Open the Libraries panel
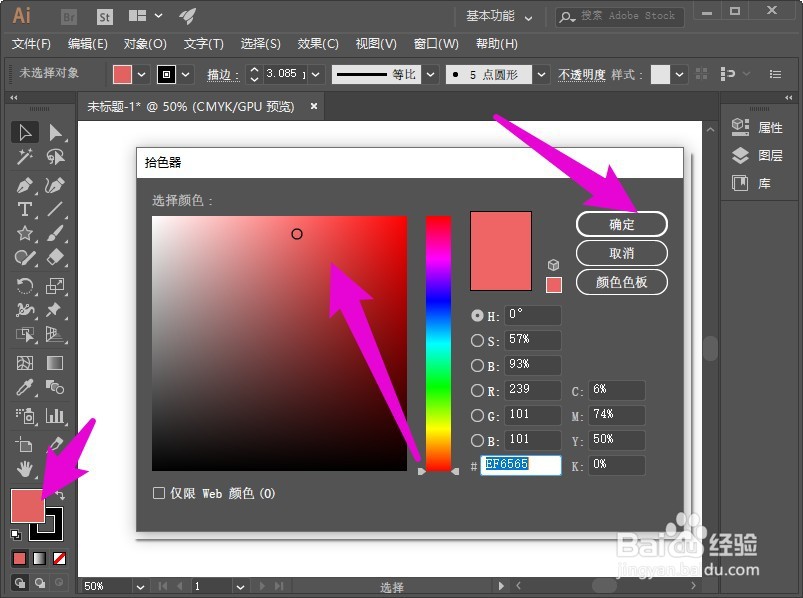The image size is (803, 598). tap(752, 183)
